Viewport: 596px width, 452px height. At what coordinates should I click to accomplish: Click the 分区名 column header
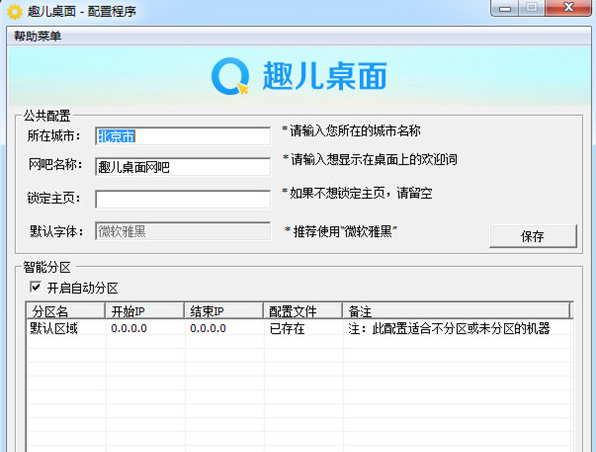(x=65, y=311)
